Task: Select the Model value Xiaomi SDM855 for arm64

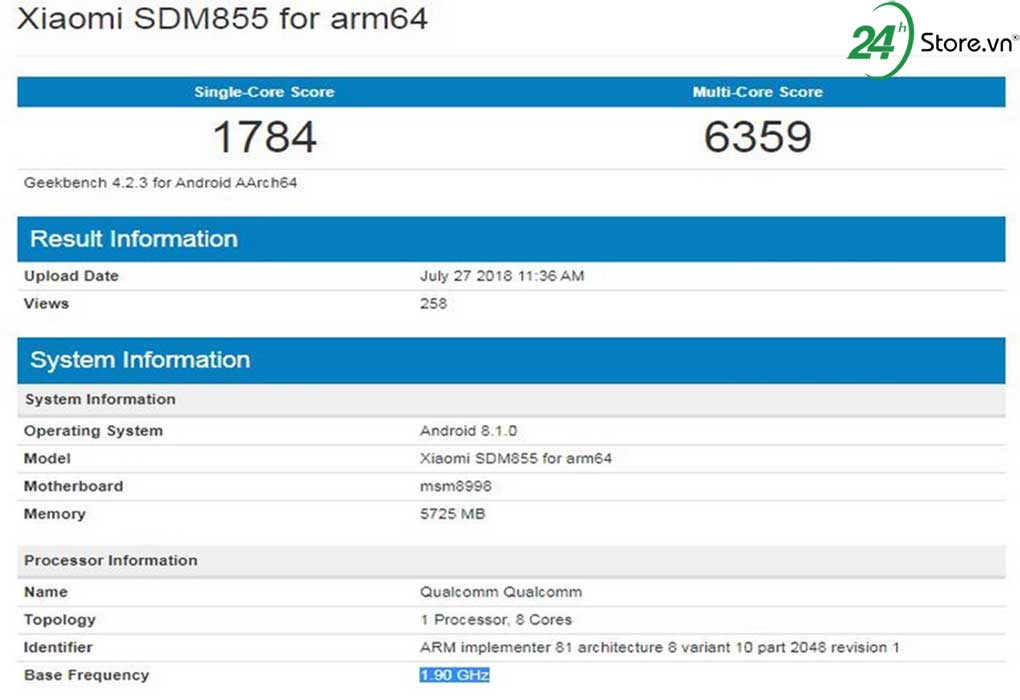Action: pyautogui.click(x=516, y=459)
